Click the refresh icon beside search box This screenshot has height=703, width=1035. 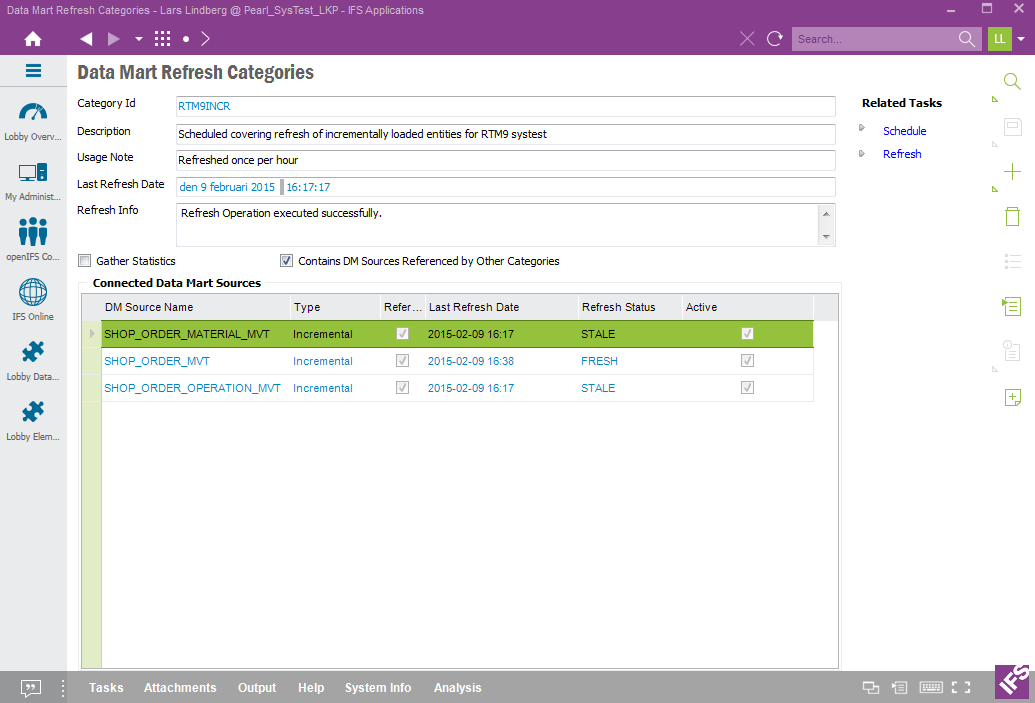(x=774, y=39)
